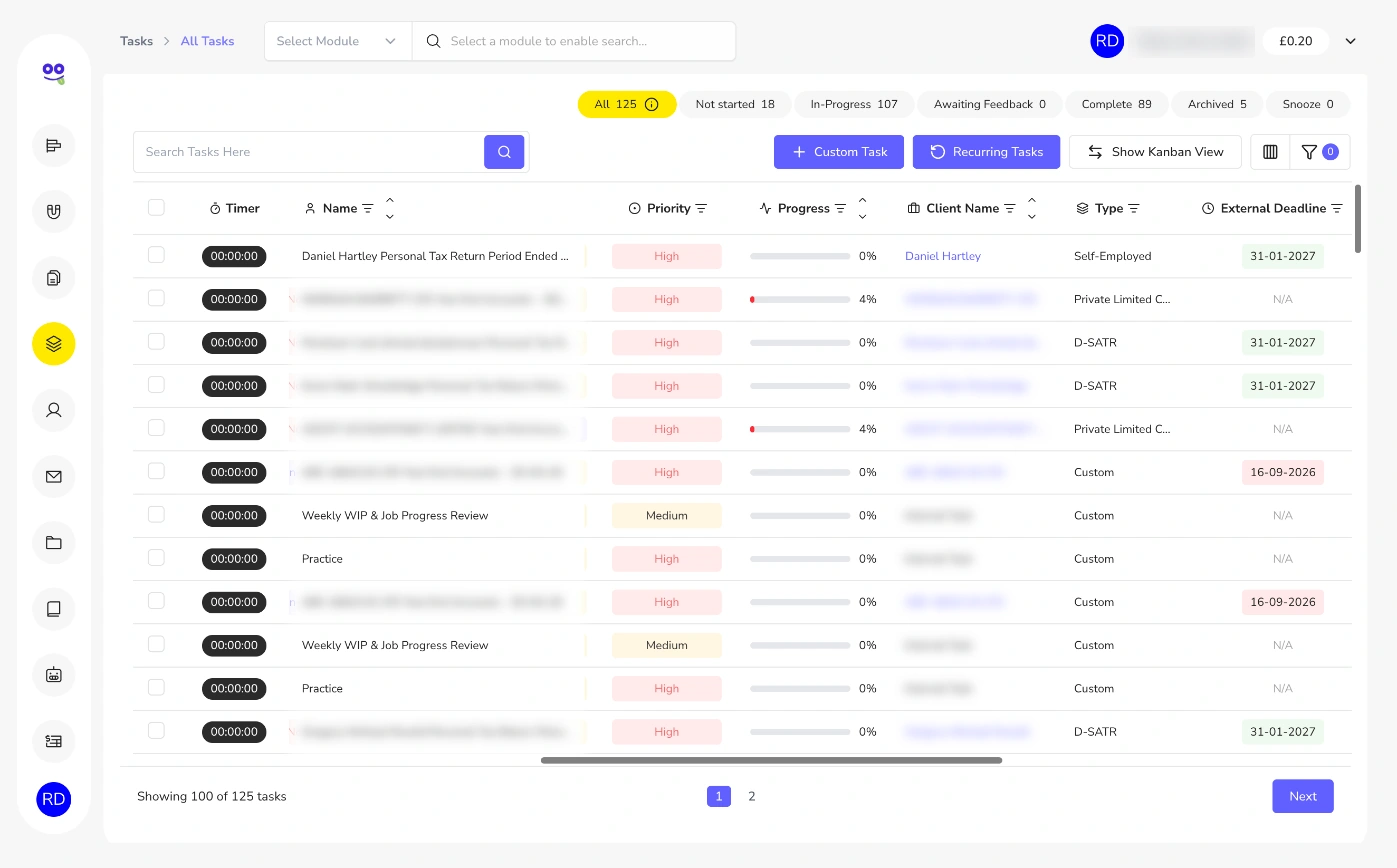Viewport: 1397px width, 868px height.
Task: Switch to Complete tab
Action: click(x=1116, y=104)
